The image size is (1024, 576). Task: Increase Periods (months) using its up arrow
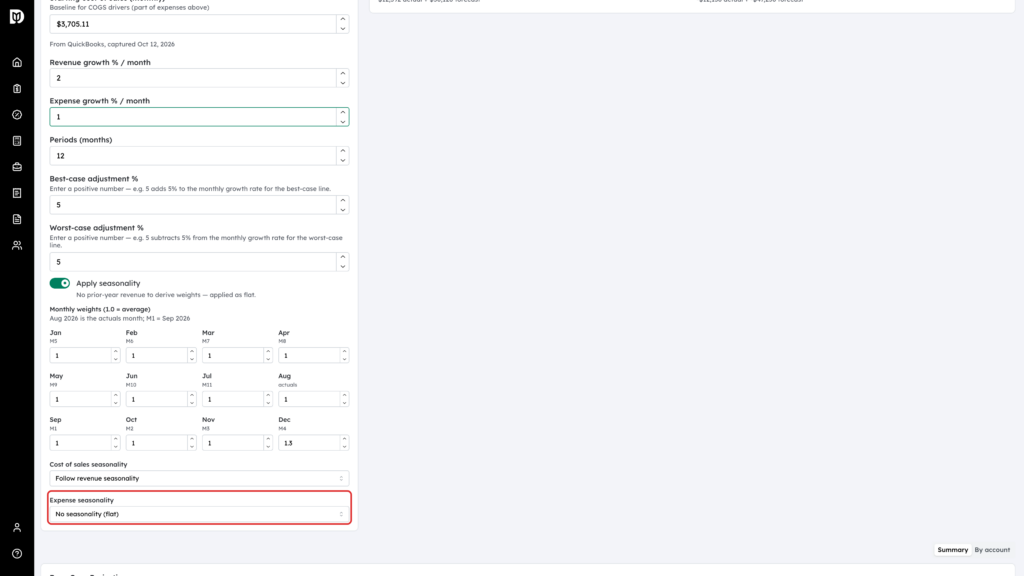click(343, 152)
